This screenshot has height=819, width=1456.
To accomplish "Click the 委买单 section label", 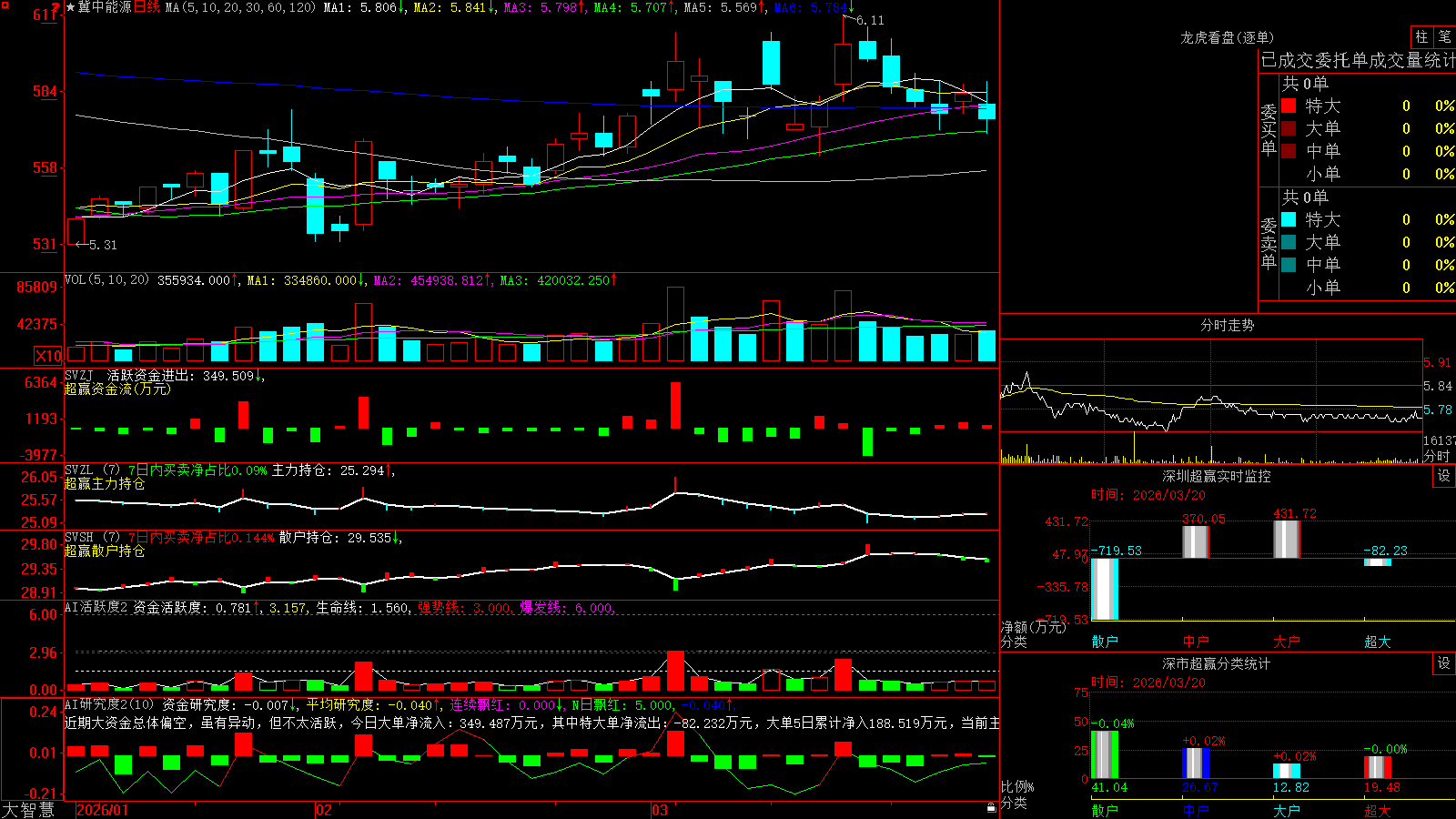I will pyautogui.click(x=1269, y=129).
